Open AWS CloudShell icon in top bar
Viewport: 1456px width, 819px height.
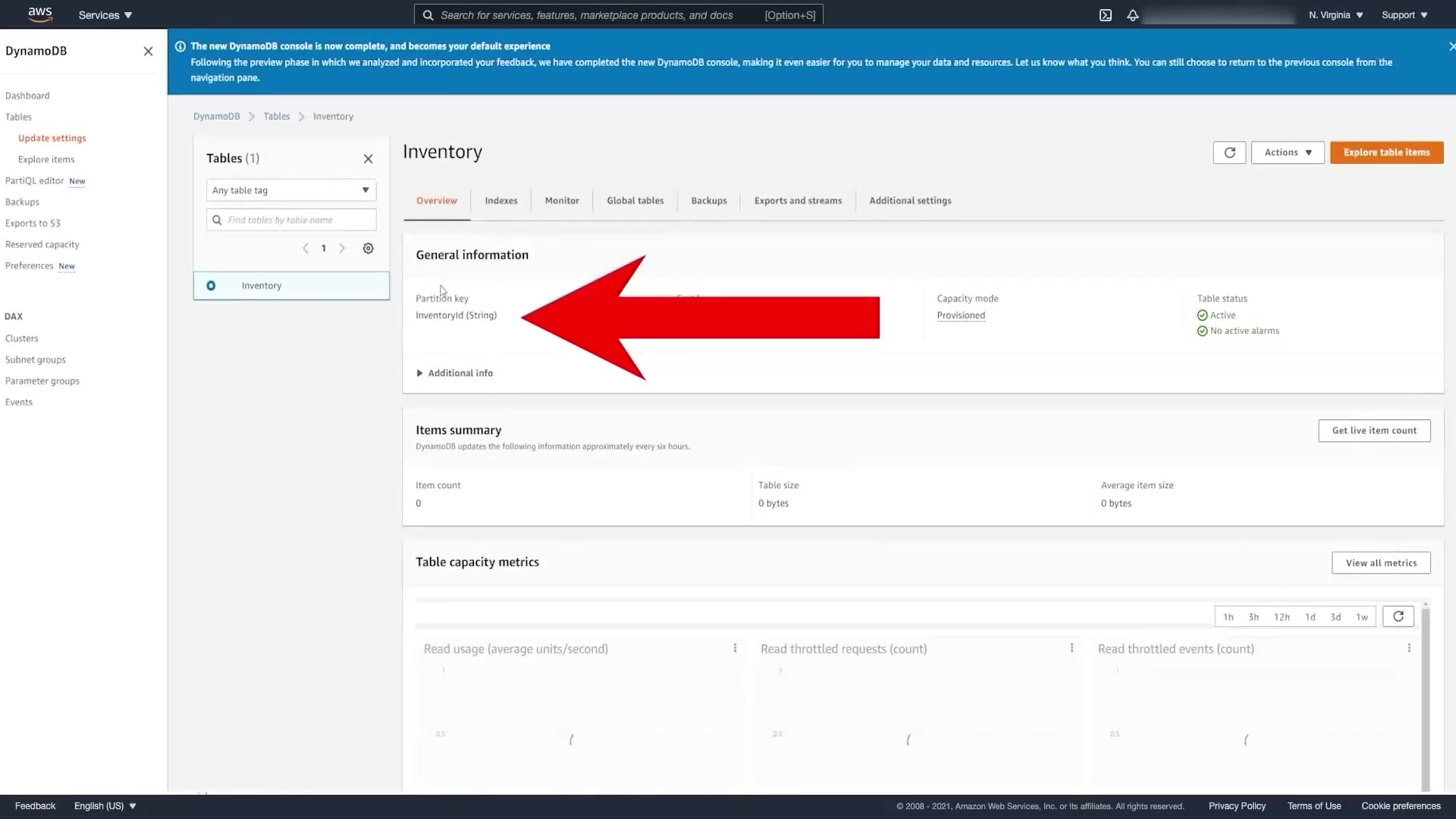1106,15
